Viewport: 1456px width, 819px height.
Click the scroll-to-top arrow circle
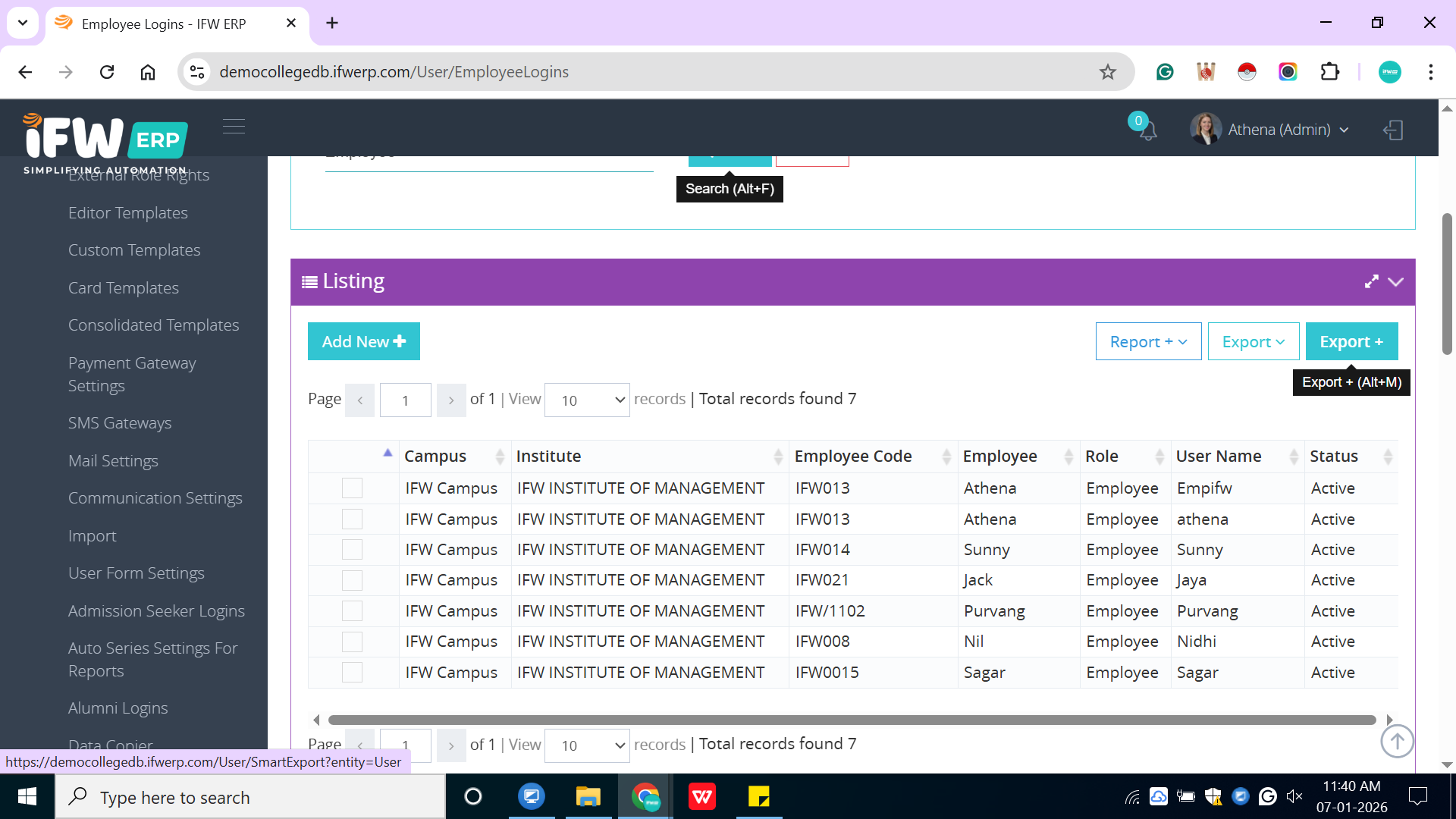pyautogui.click(x=1397, y=741)
